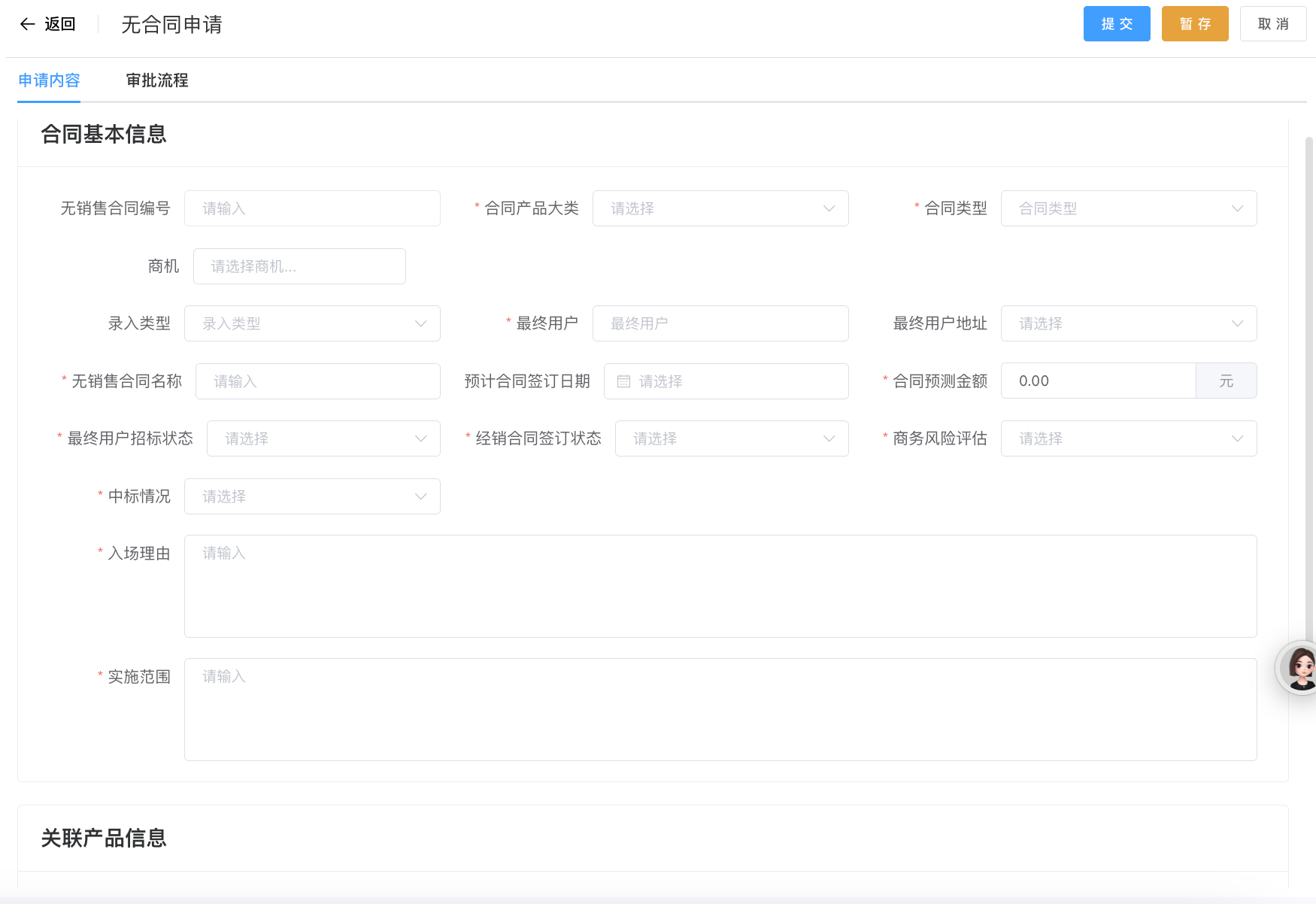Expand the 合同产品大类 dropdown
Viewport: 1316px width, 904px height.
[x=720, y=208]
